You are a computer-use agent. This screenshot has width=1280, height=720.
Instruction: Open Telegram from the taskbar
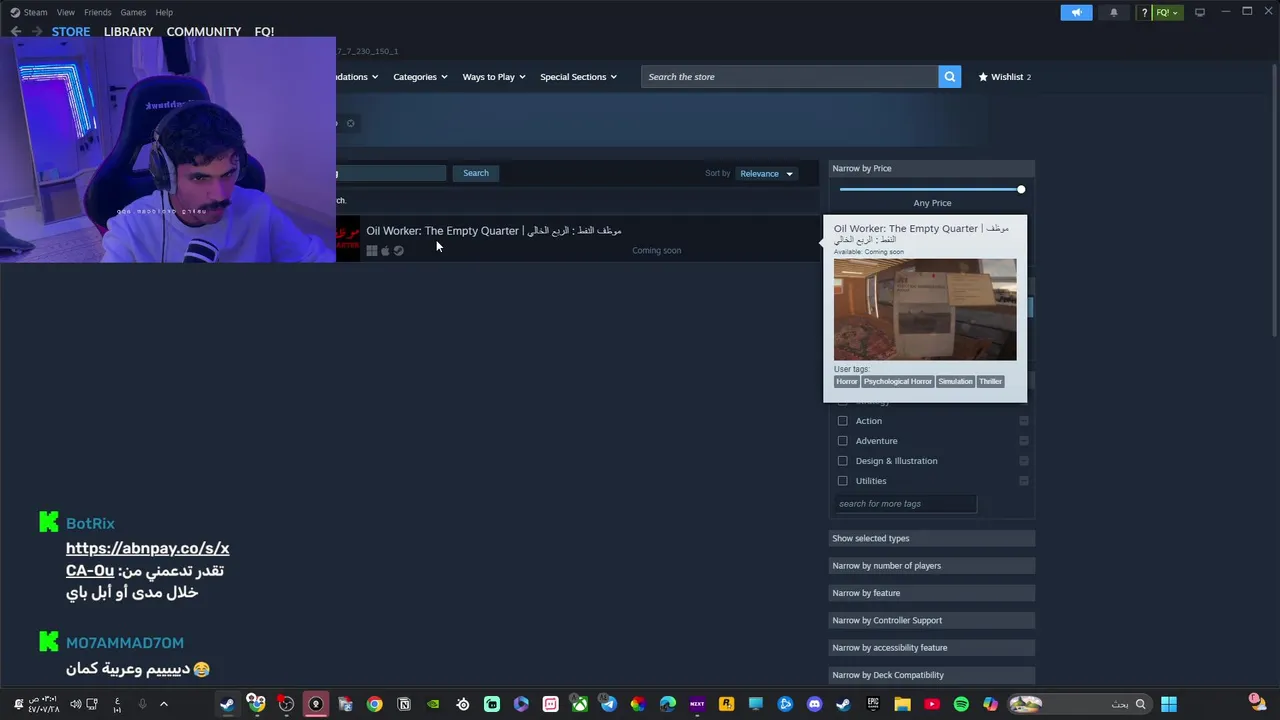(x=608, y=704)
